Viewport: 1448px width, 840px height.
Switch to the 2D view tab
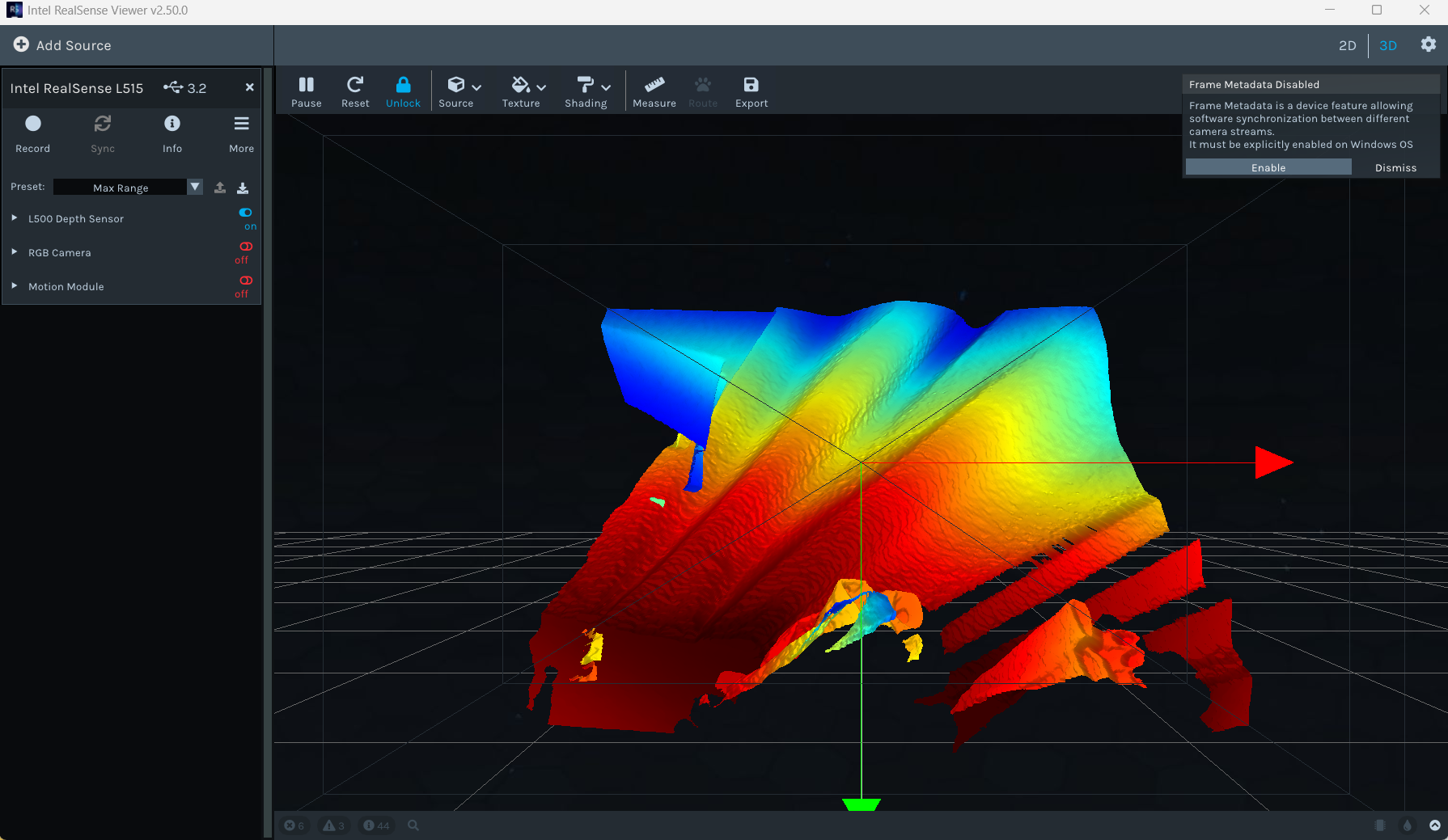tap(1347, 45)
